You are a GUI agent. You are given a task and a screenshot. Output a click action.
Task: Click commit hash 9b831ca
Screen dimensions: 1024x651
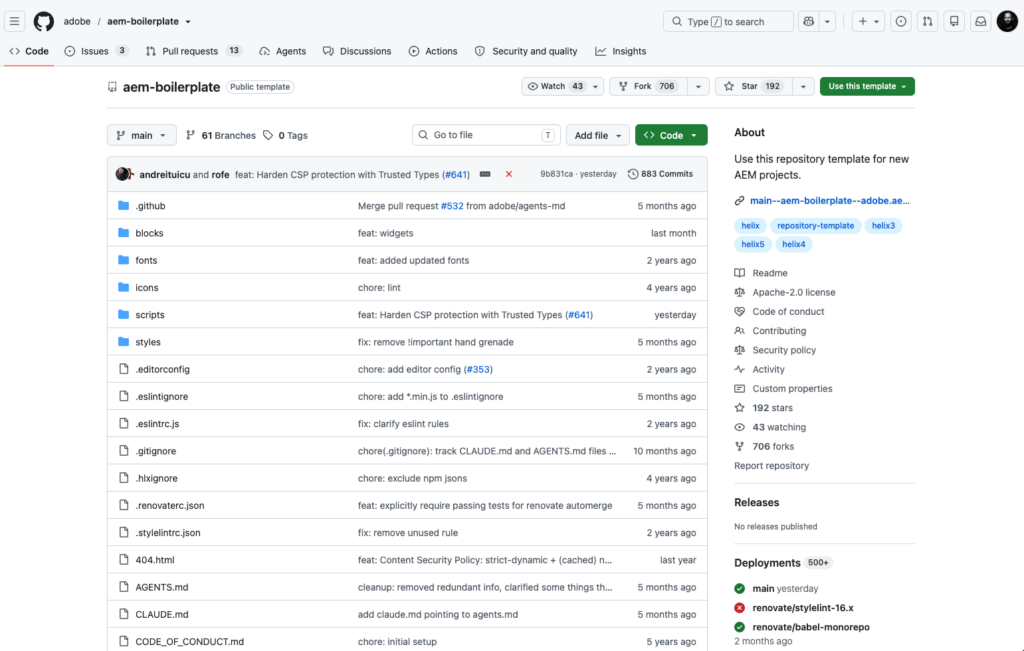click(x=556, y=174)
